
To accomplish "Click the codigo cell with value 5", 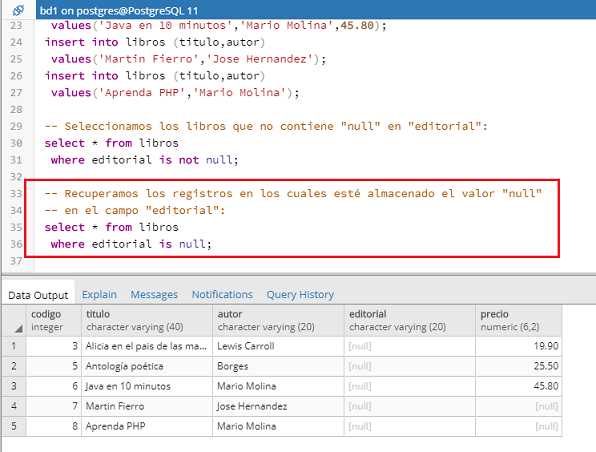I will coord(54,366).
